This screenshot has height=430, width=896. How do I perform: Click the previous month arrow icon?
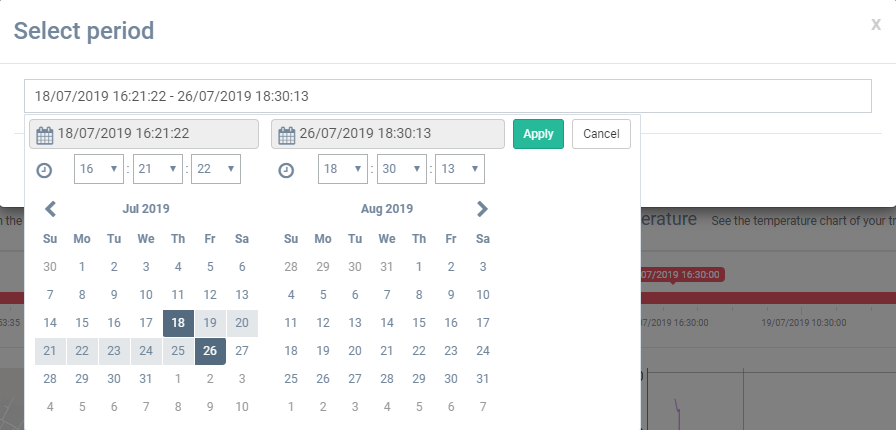[51, 209]
